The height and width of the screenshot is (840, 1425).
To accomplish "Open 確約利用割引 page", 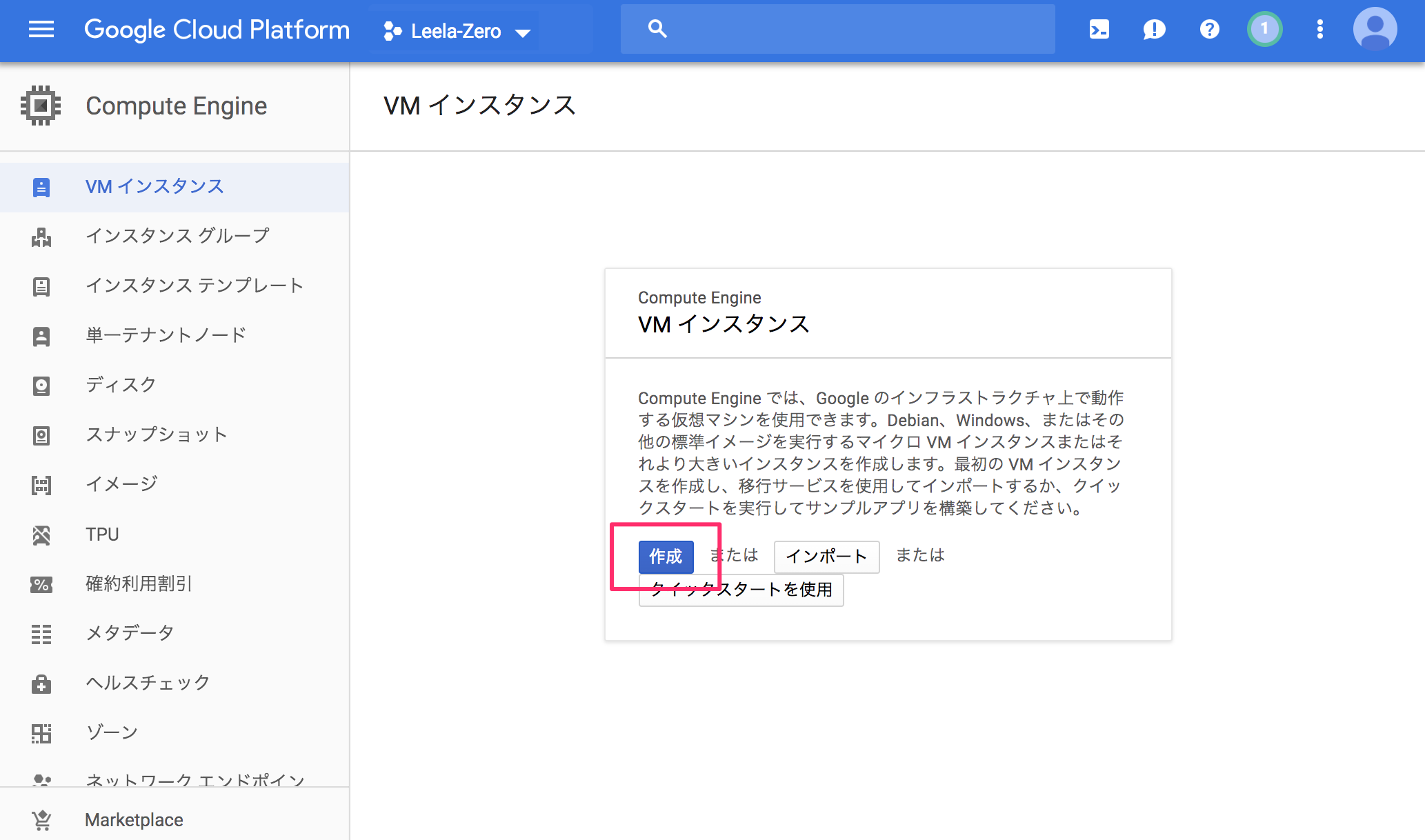I will (175, 584).
